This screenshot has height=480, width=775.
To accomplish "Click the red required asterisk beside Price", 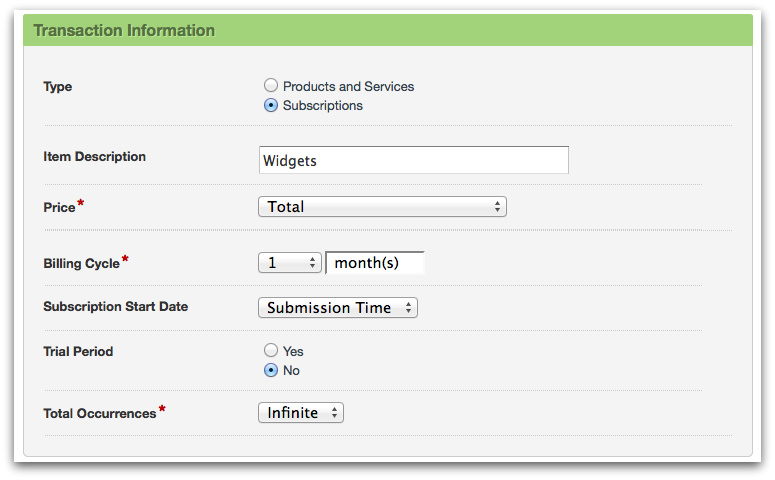I will pyautogui.click(x=81, y=205).
